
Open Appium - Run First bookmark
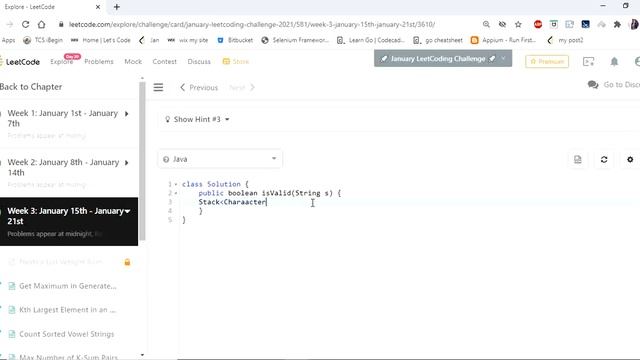coord(503,40)
